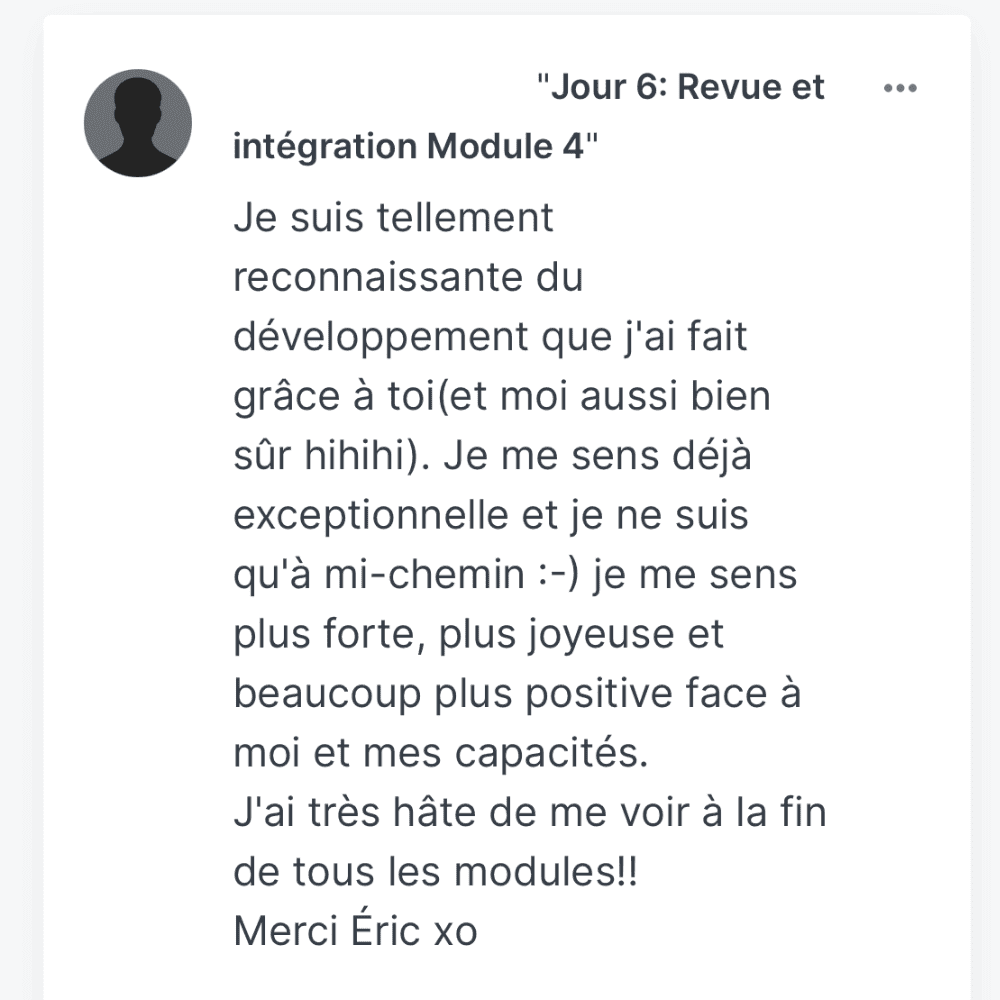Click the "intégration Module 4" title text
Image resolution: width=1000 pixels, height=1000 pixels.
(x=408, y=146)
